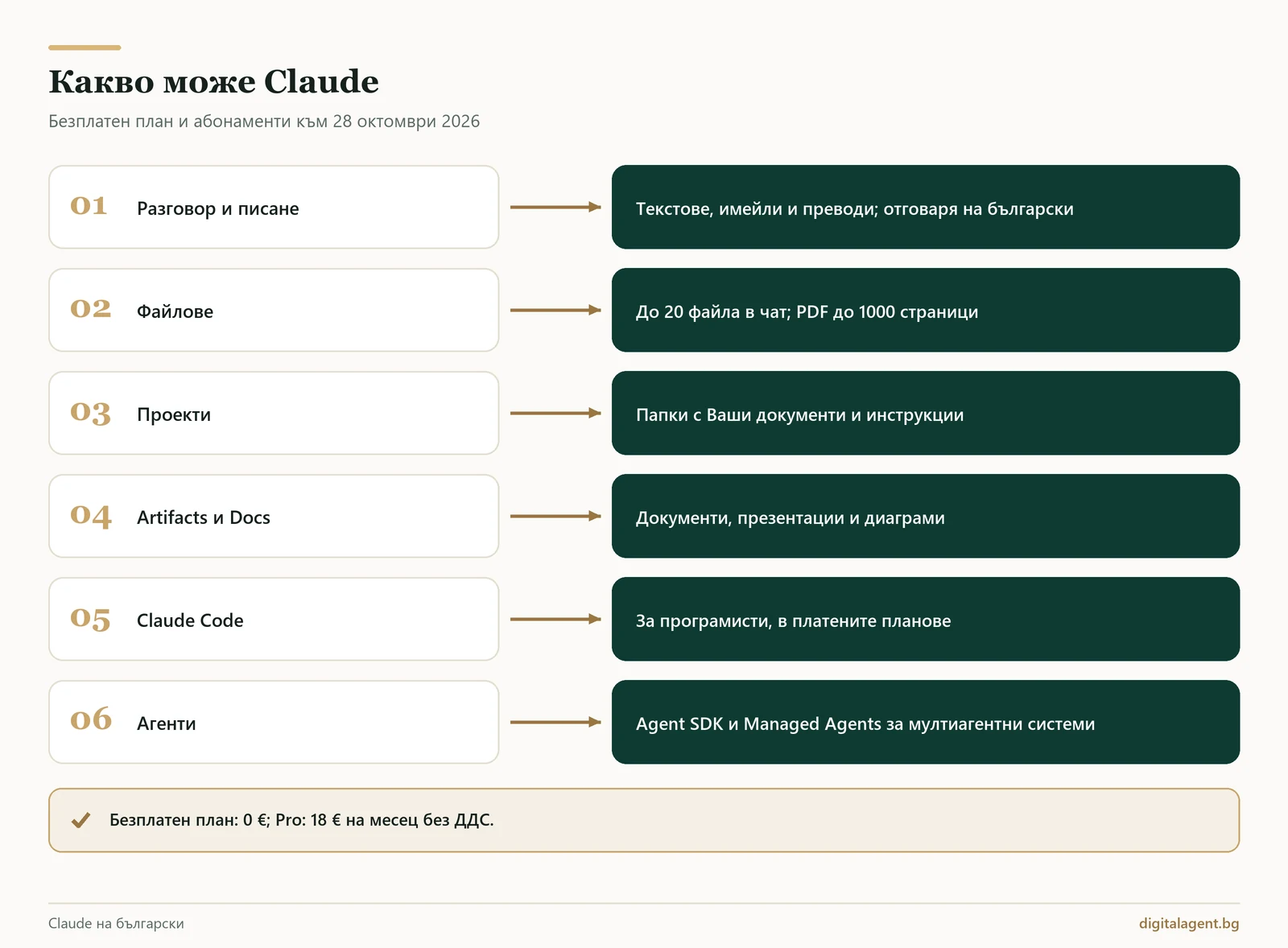The image size is (1288, 948).
Task: Click the "Agent SDK и Managed Agents" description
Action: click(865, 724)
